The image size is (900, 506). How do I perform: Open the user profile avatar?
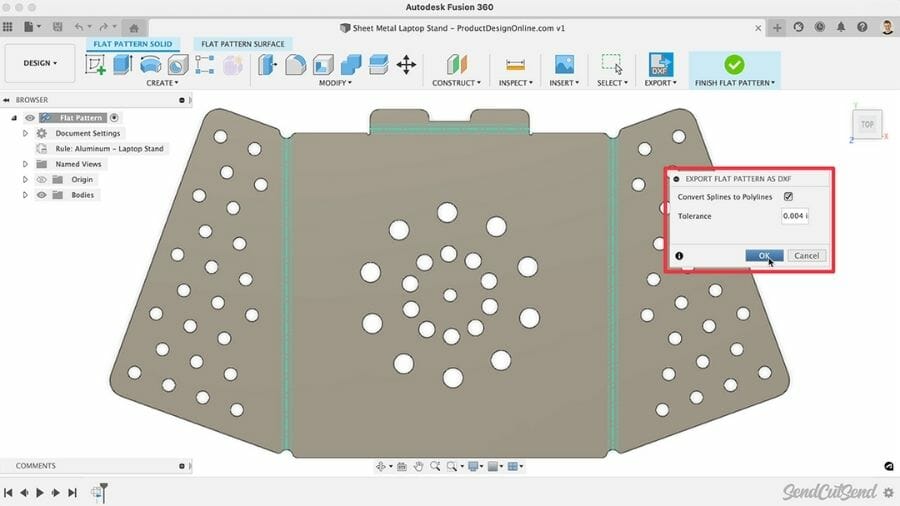887,27
